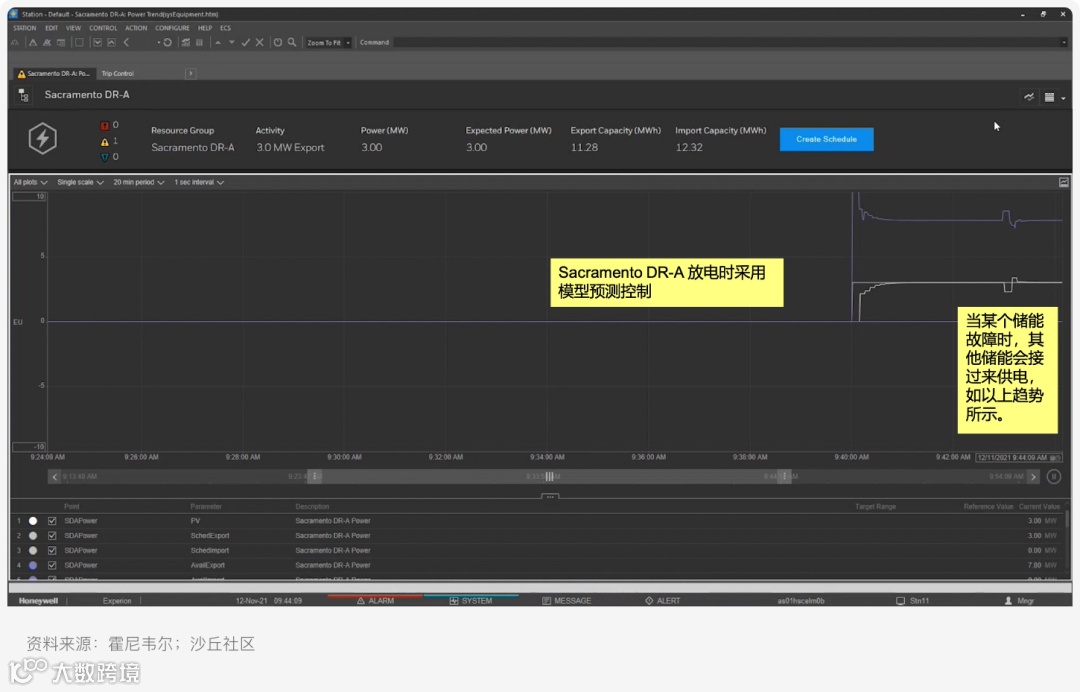Click the raise value up-triangle toolbar icon
The height and width of the screenshot is (692, 1080).
coord(218,43)
